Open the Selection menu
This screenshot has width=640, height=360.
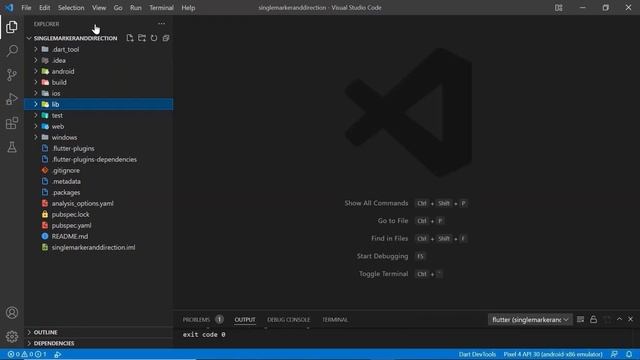point(71,8)
